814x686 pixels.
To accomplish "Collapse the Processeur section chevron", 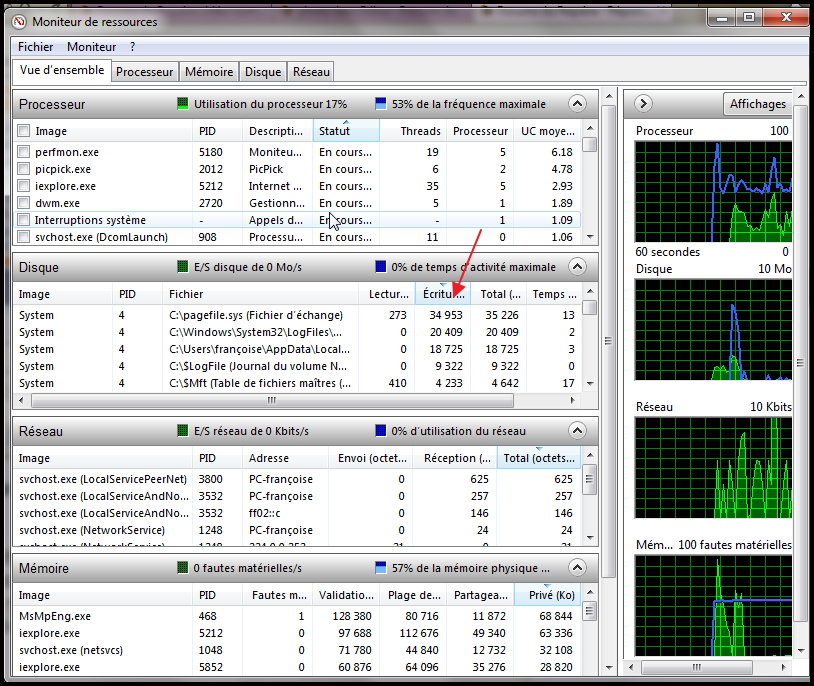I will (576, 104).
